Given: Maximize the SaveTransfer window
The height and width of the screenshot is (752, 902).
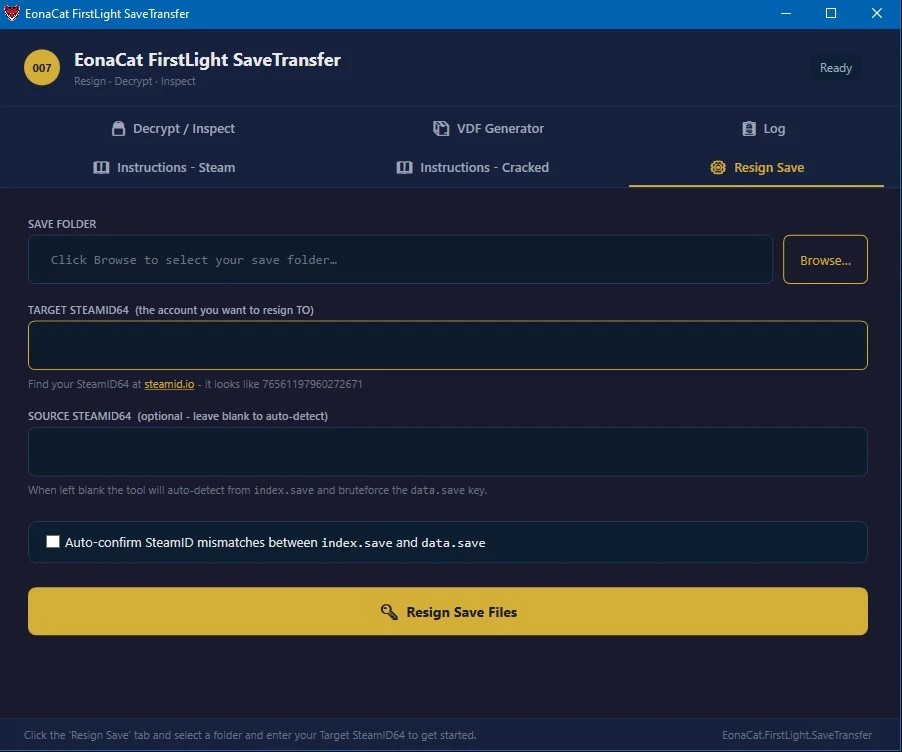Looking at the screenshot, I should [831, 13].
